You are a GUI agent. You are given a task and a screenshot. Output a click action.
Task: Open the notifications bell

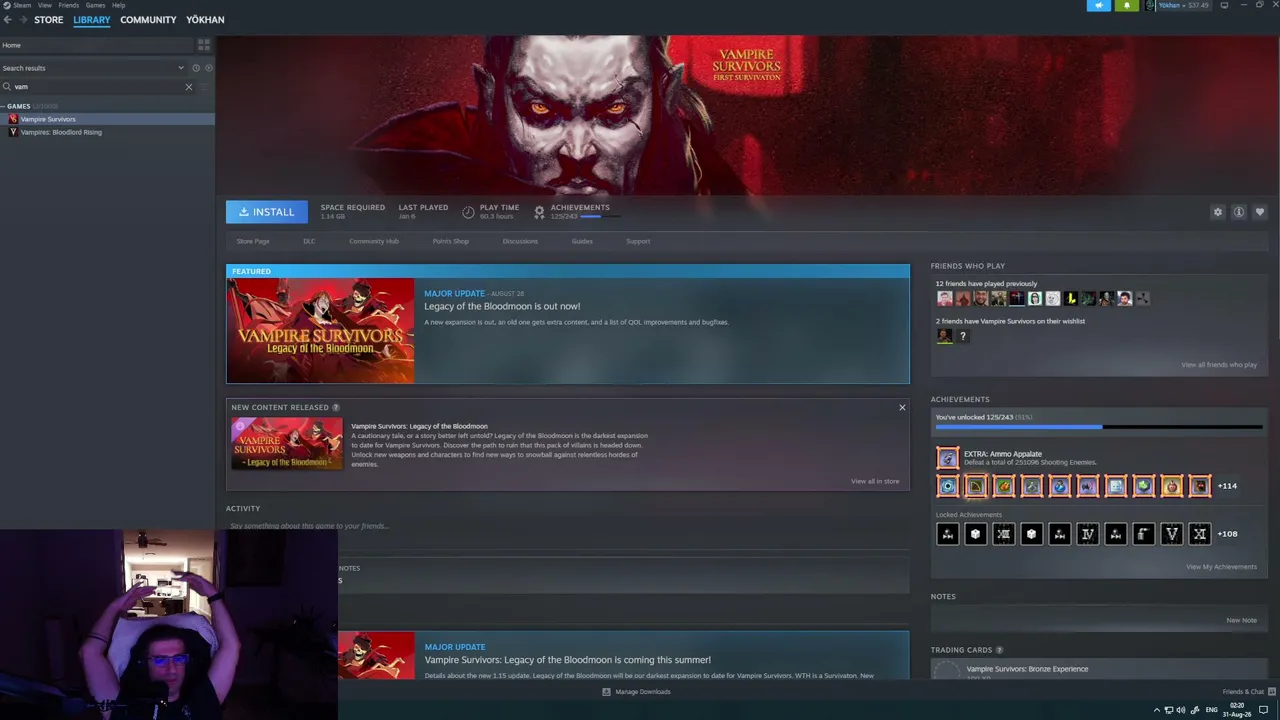1127,6
